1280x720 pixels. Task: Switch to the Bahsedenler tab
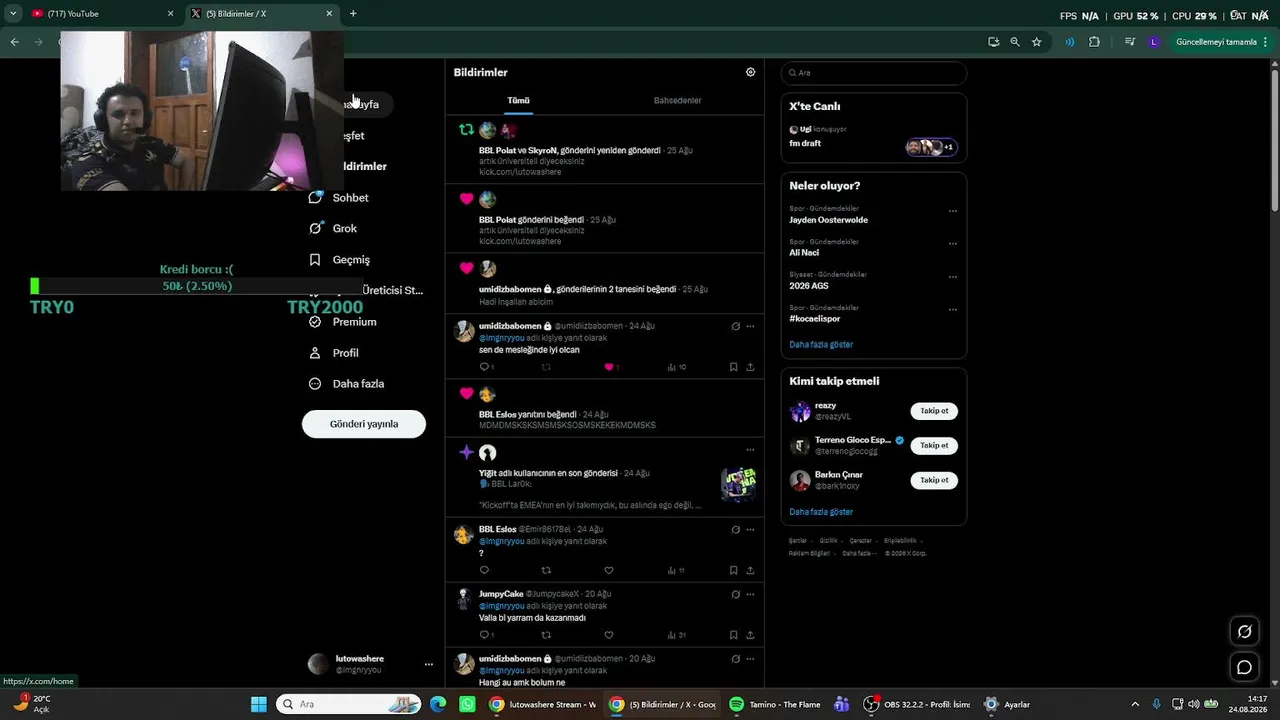click(x=677, y=101)
